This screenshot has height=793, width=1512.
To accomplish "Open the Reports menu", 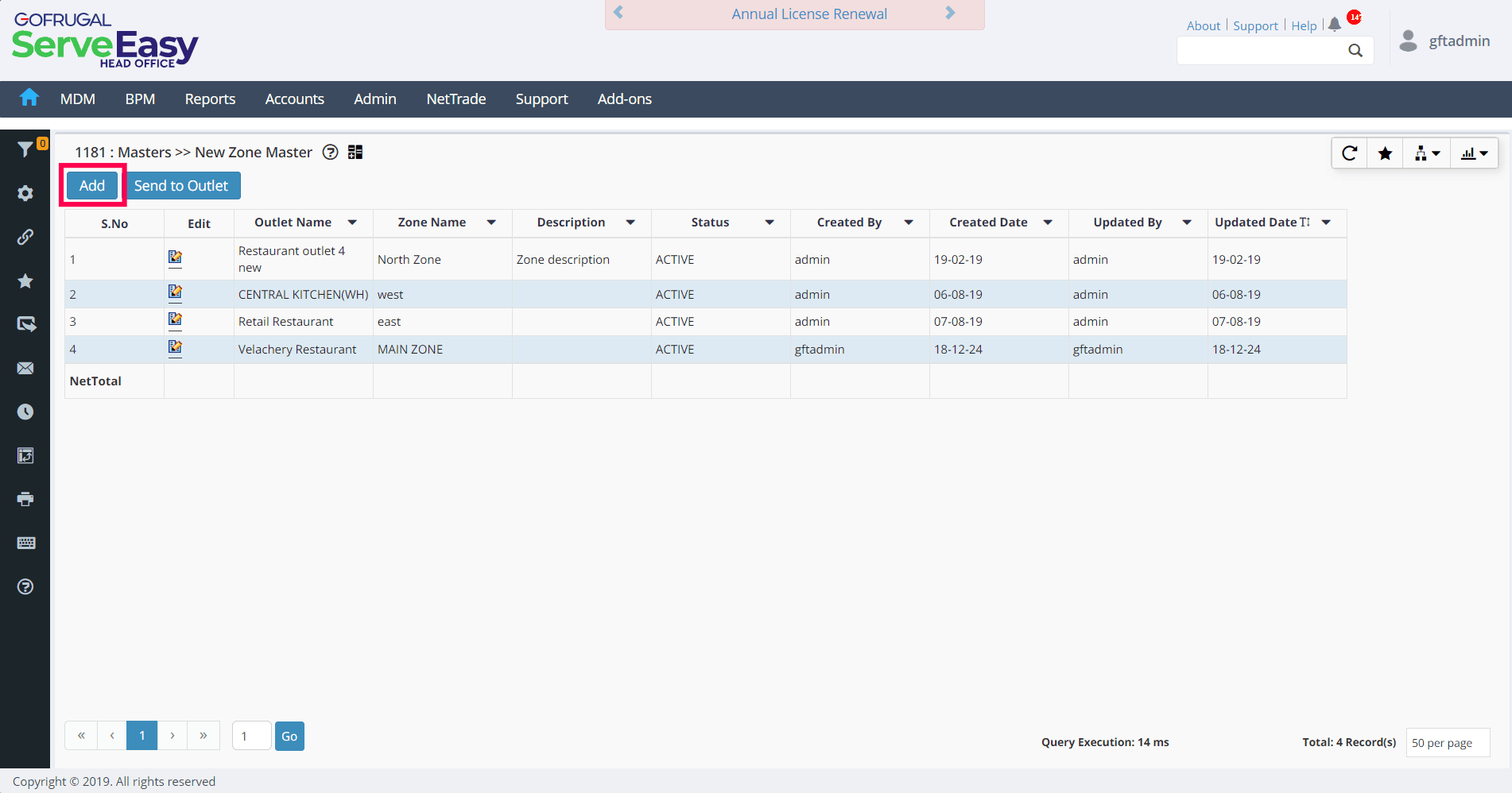I will pos(210,99).
